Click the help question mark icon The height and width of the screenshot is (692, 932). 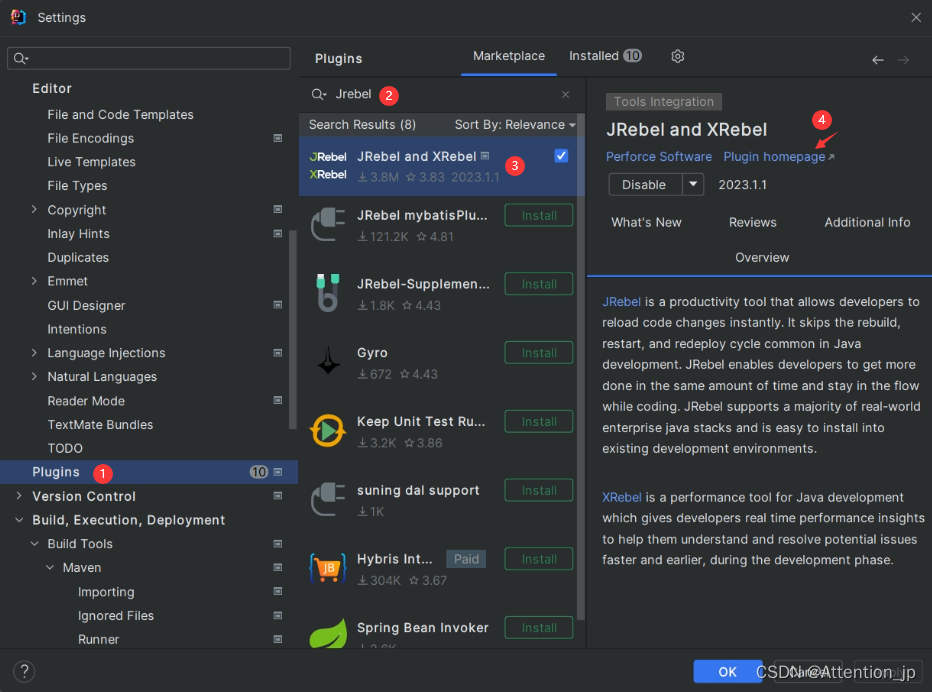pos(22,671)
